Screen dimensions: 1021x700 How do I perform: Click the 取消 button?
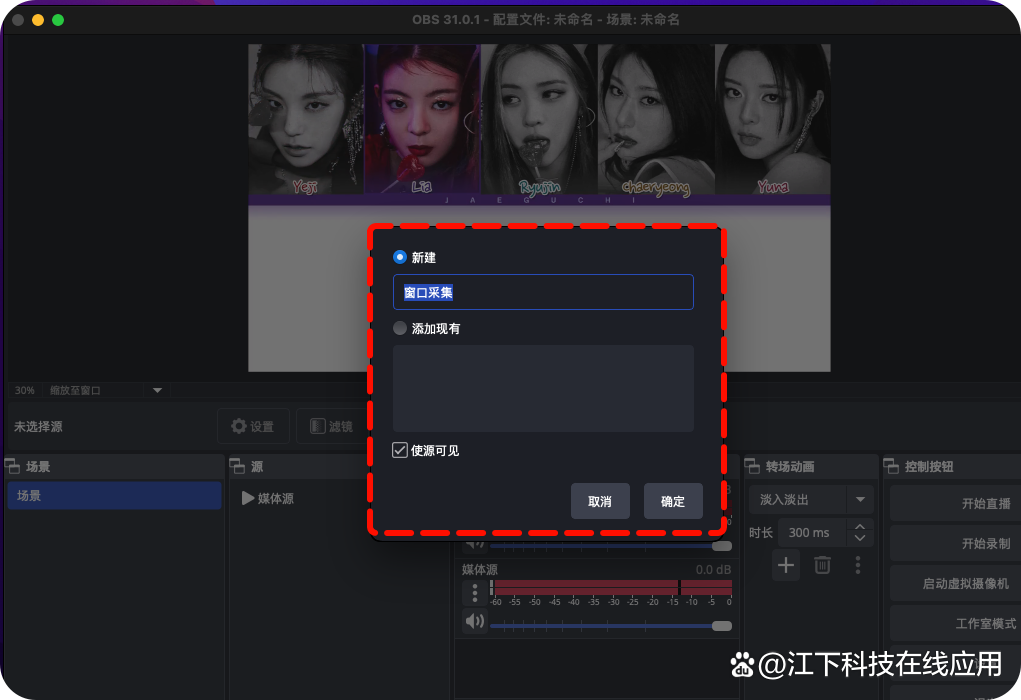tap(600, 501)
